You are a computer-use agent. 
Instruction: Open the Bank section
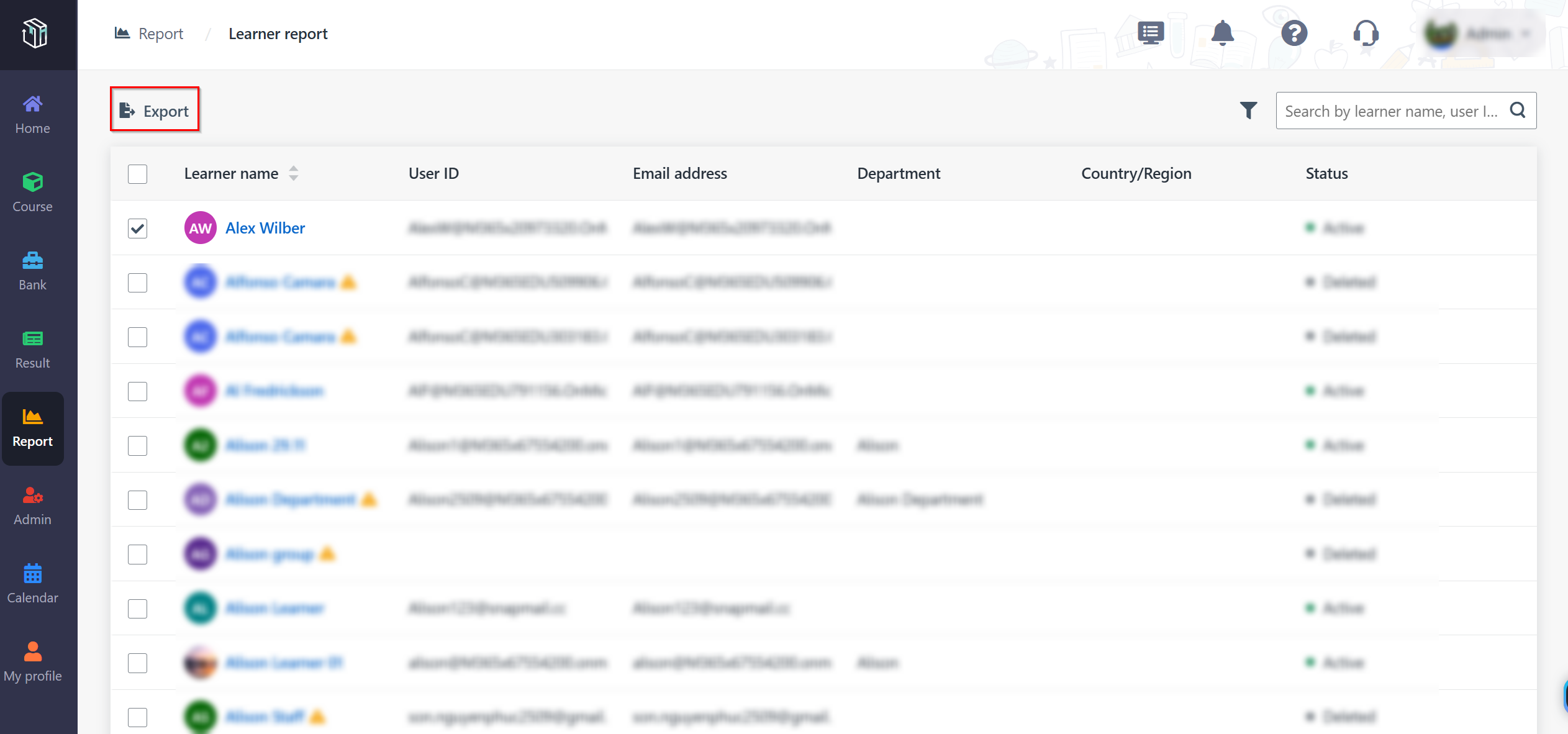[x=32, y=271]
